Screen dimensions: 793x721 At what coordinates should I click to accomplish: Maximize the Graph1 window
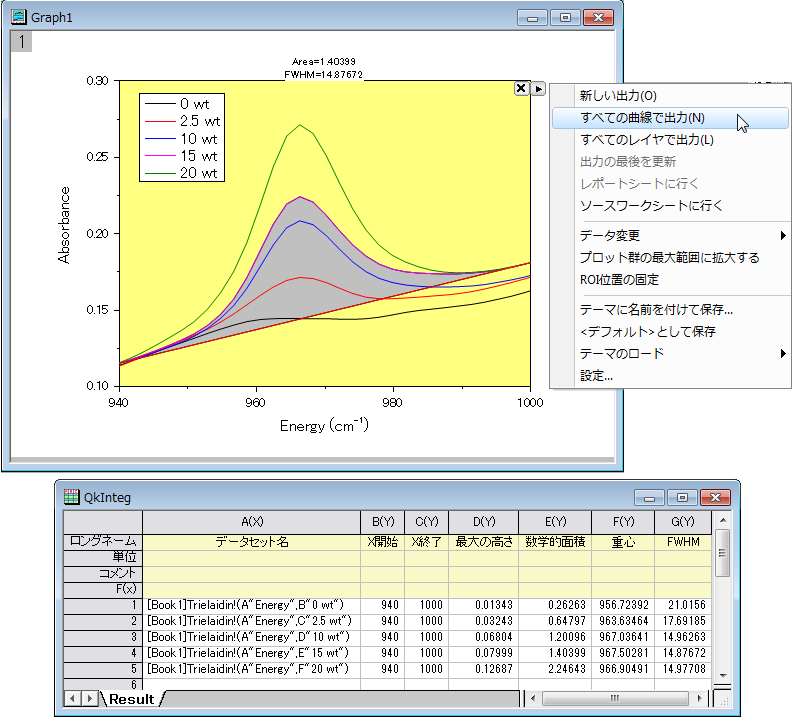pyautogui.click(x=565, y=18)
